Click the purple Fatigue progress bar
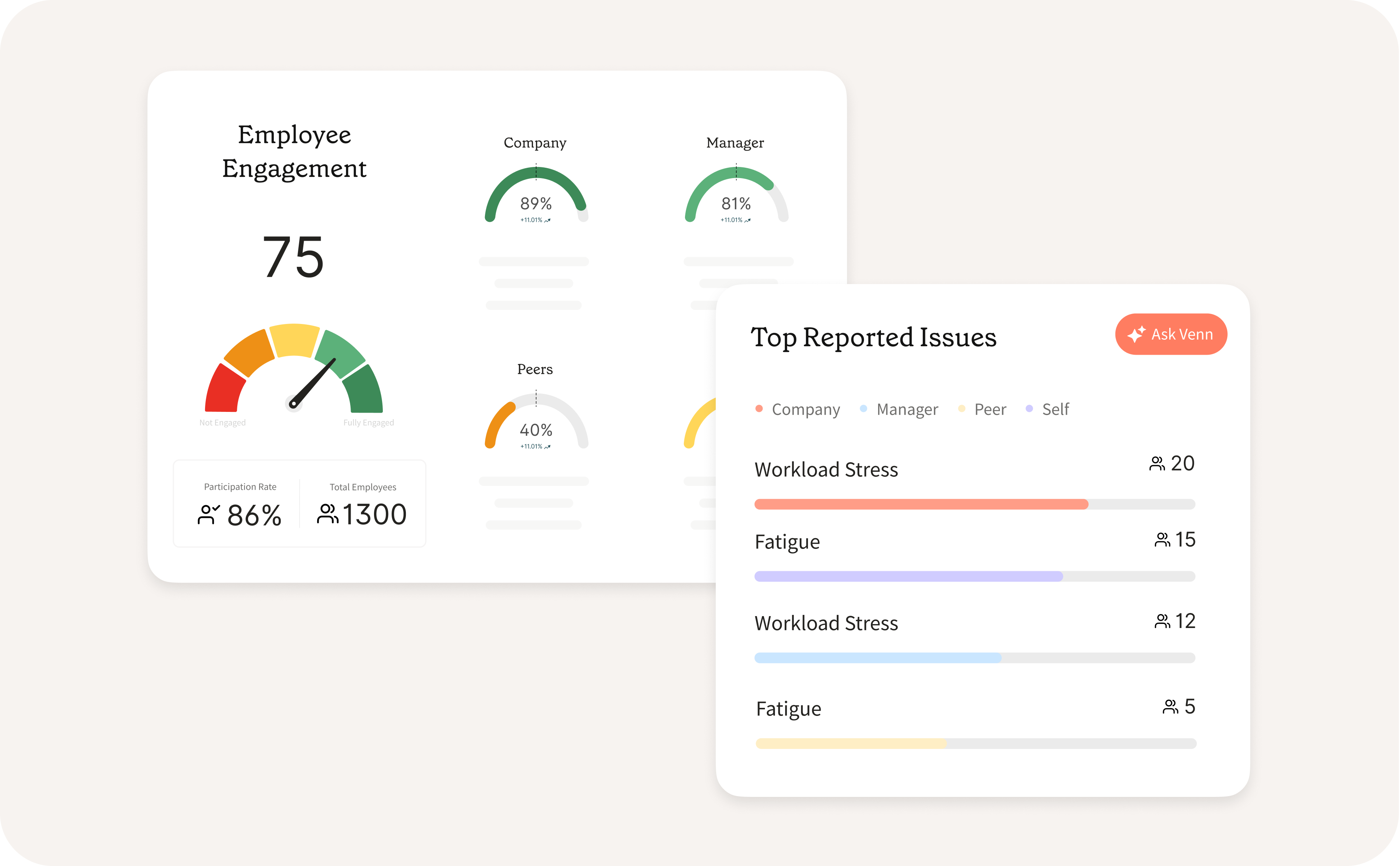Image resolution: width=1400 pixels, height=866 pixels. (908, 576)
